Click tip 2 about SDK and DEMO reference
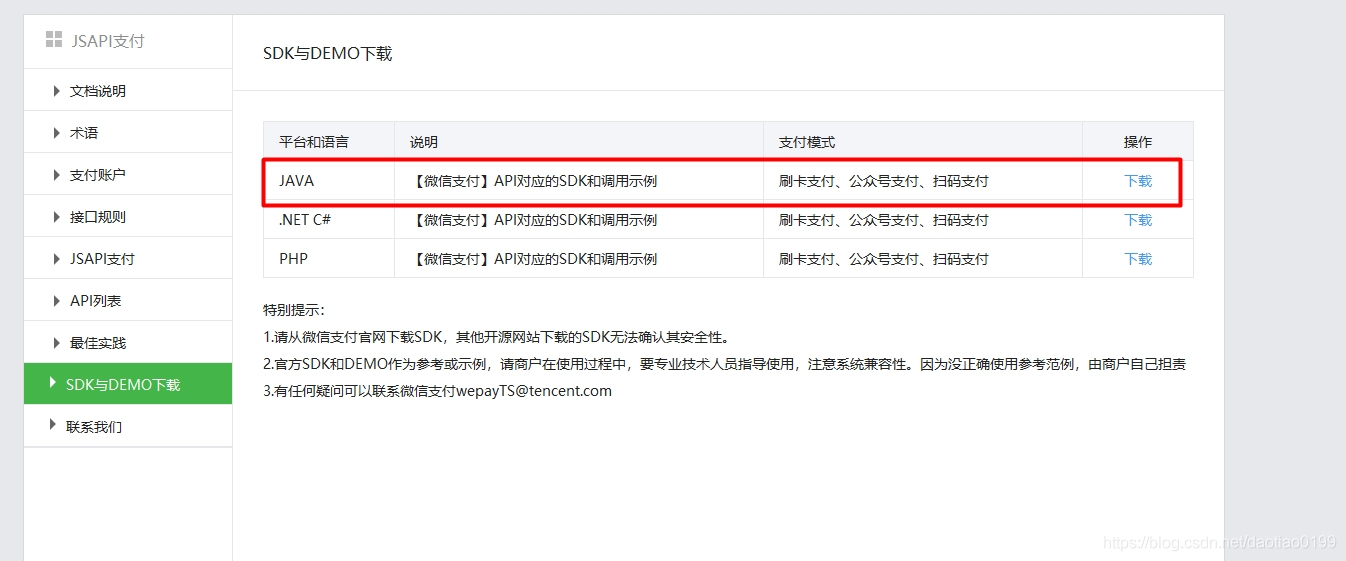Viewport: 1346px width, 561px height. pos(725,364)
